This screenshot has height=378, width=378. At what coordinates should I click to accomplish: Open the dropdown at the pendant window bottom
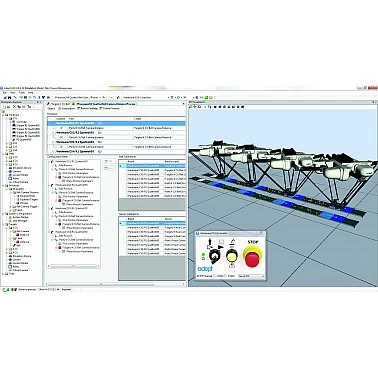251,276
